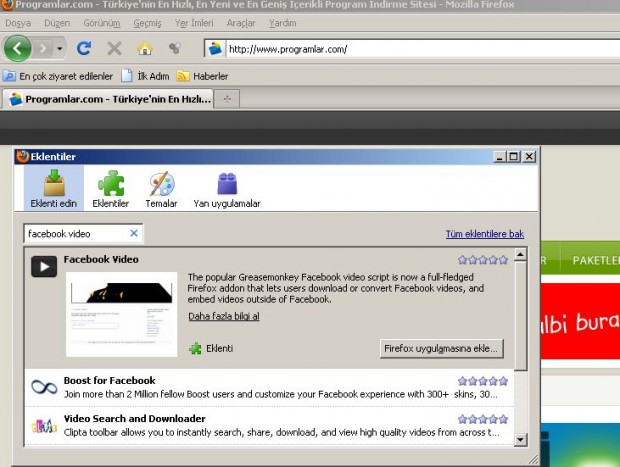Screen dimensions: 620x467
Task: Go back with the green back arrow
Action: coord(17,48)
